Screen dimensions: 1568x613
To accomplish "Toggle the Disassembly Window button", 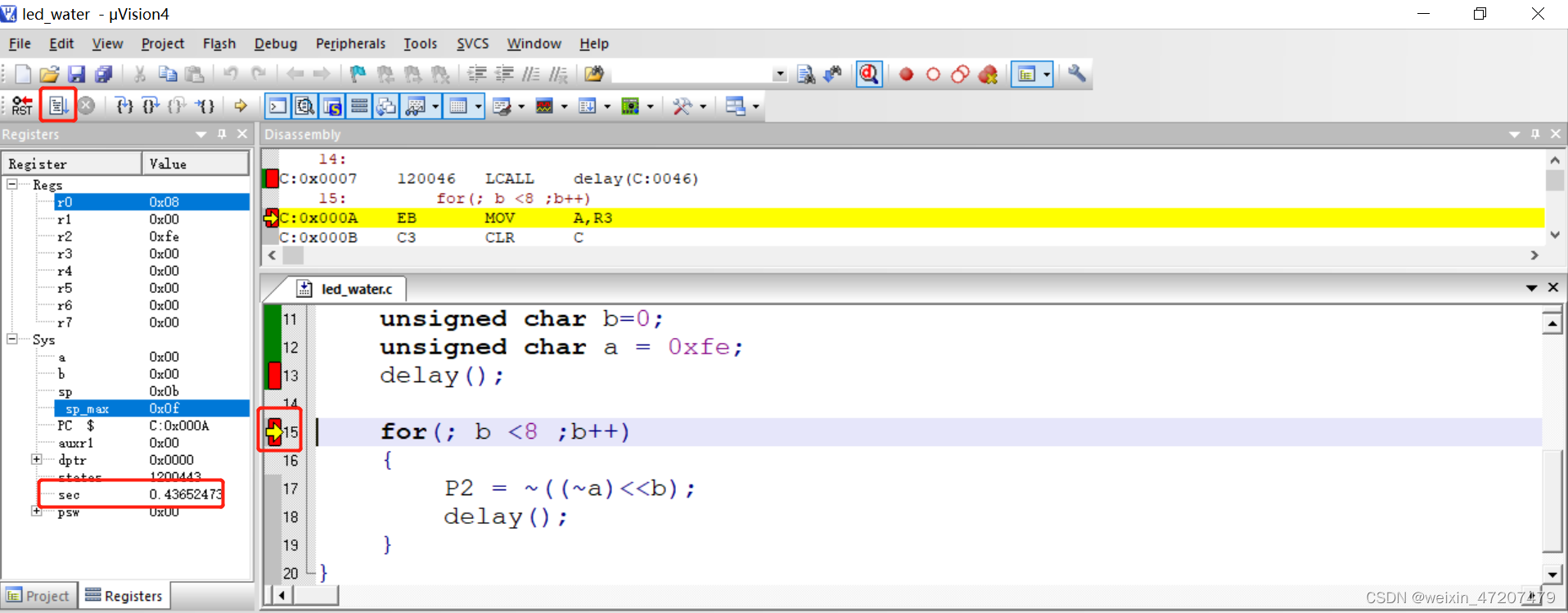I will (x=305, y=106).
